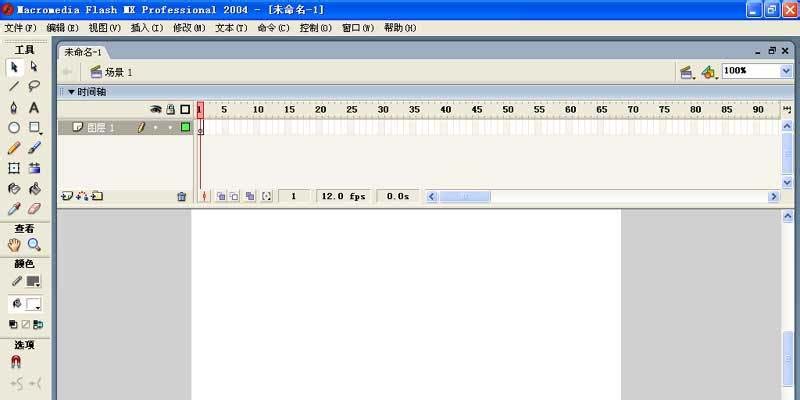
Task: Open the 命令(C) menu
Action: point(273,28)
